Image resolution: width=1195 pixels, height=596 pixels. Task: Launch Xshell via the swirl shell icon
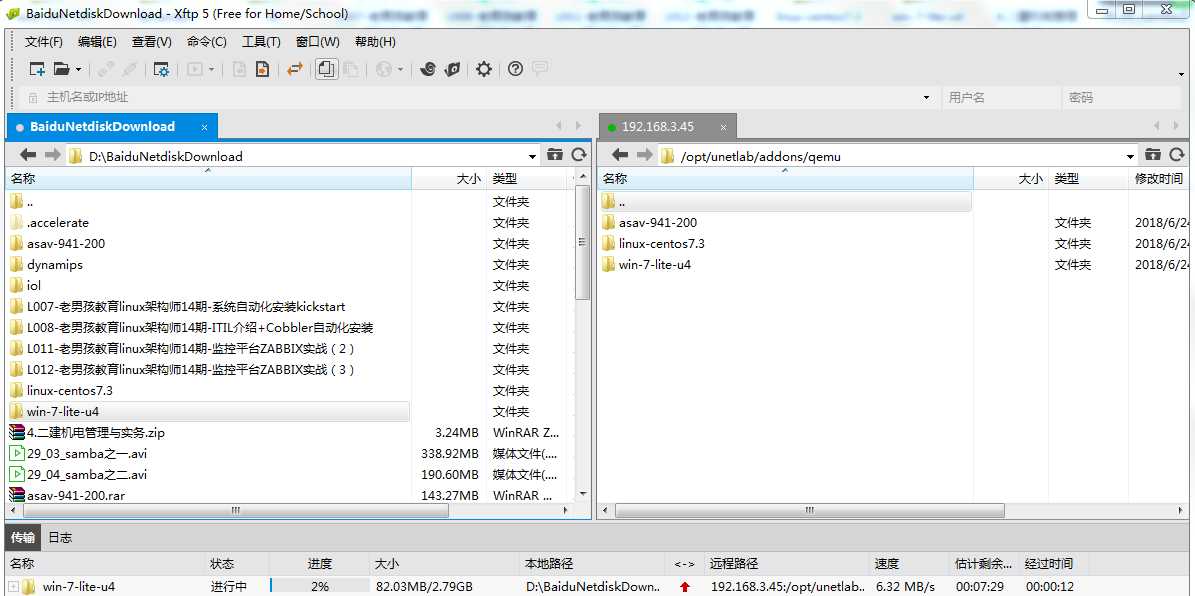click(428, 69)
